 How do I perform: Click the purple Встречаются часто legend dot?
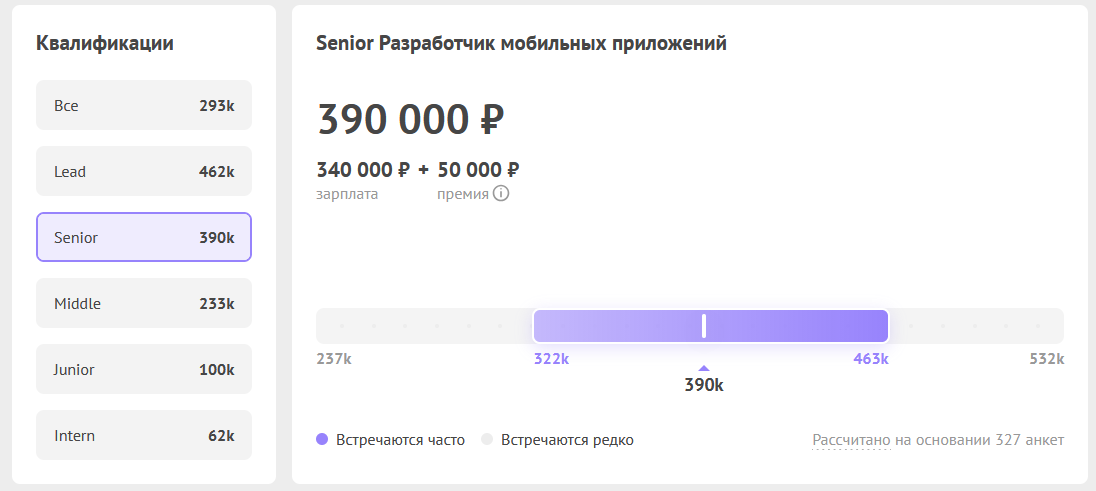[322, 439]
